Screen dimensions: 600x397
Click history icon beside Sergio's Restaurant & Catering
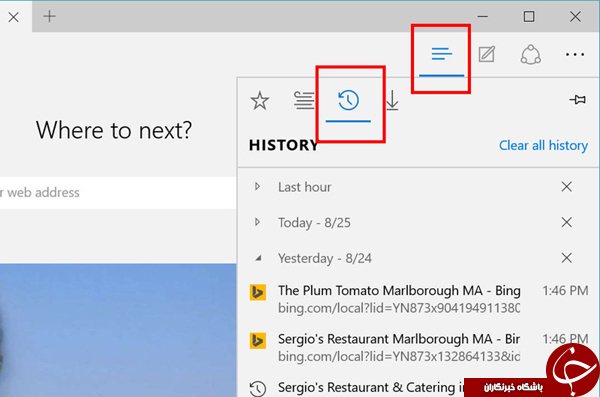point(258,389)
